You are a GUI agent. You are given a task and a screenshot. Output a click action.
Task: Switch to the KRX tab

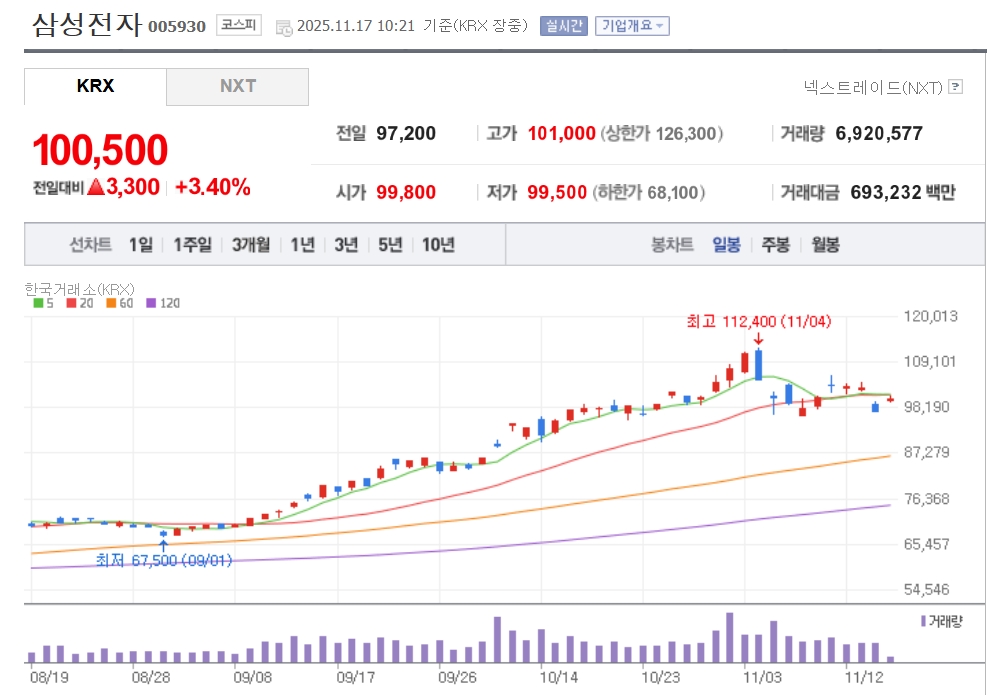tap(95, 87)
